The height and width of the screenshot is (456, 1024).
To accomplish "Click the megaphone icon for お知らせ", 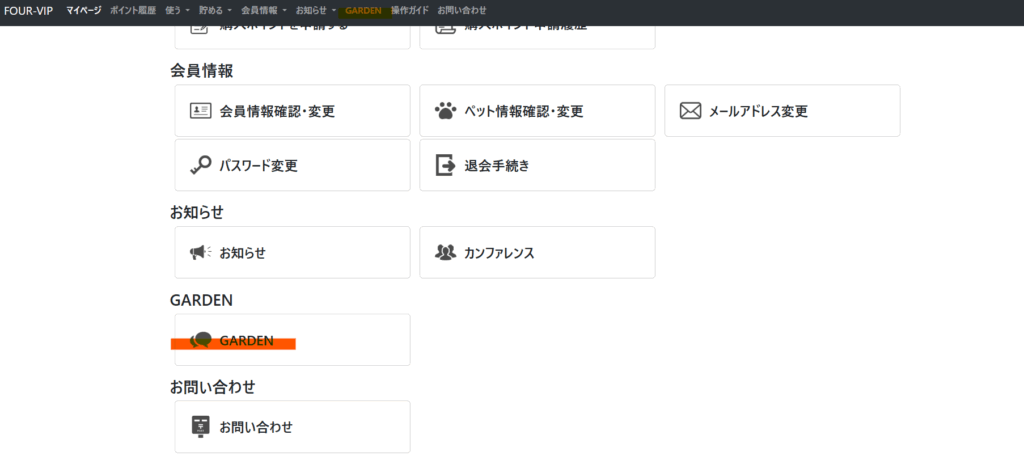I will (200, 252).
